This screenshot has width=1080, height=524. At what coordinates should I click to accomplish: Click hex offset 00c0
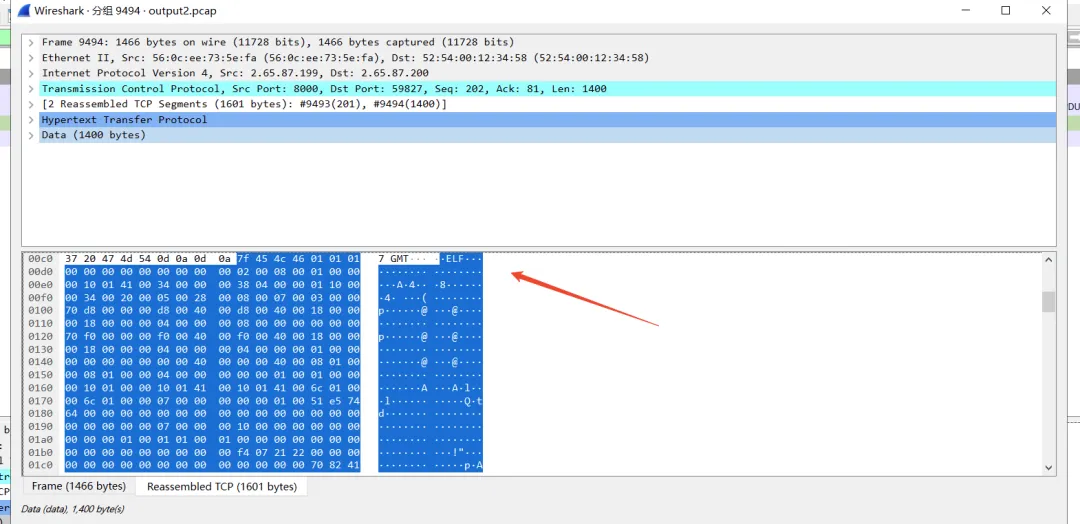click(x=41, y=259)
